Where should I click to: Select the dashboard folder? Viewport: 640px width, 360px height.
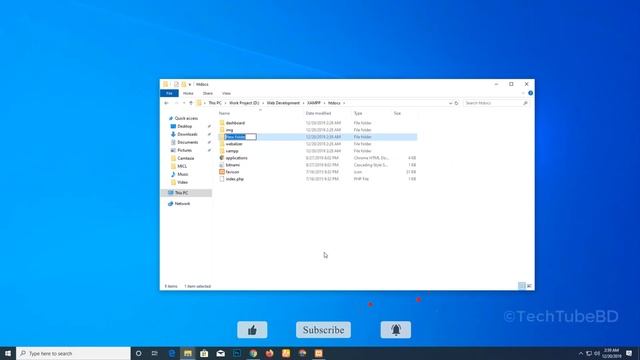pos(236,123)
